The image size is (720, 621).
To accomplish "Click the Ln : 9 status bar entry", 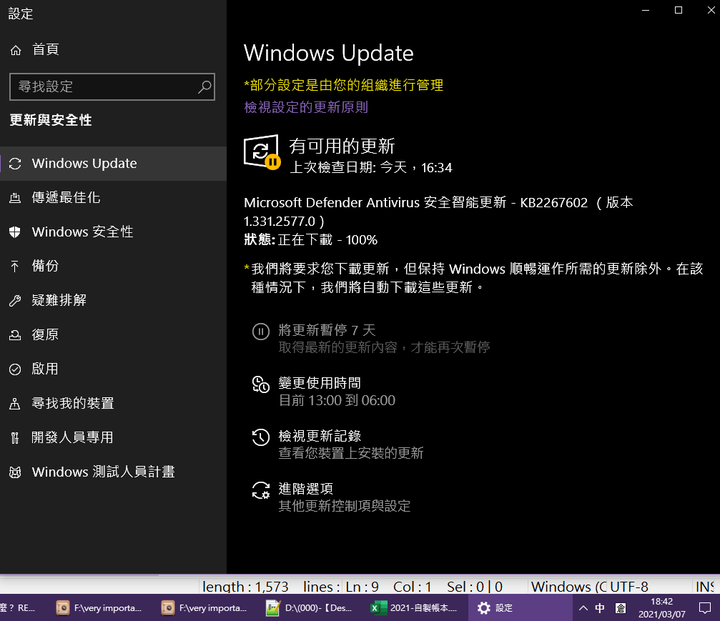I will (x=362, y=587).
